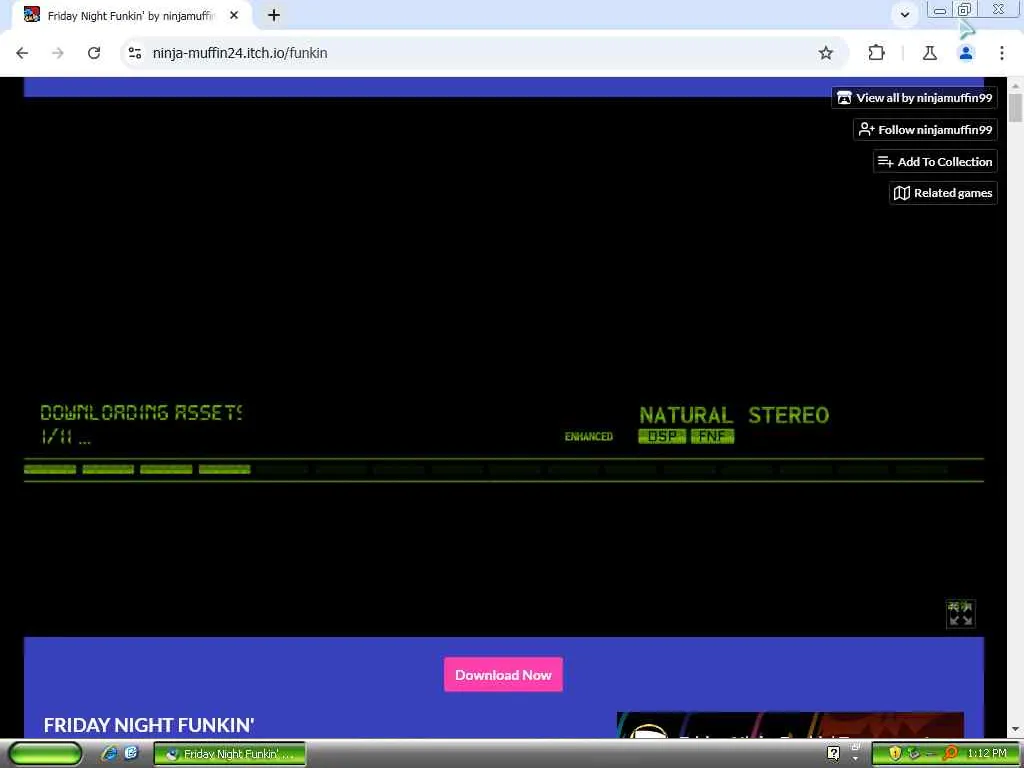Click the help question mark tray icon
1024x768 pixels.
tap(833, 754)
